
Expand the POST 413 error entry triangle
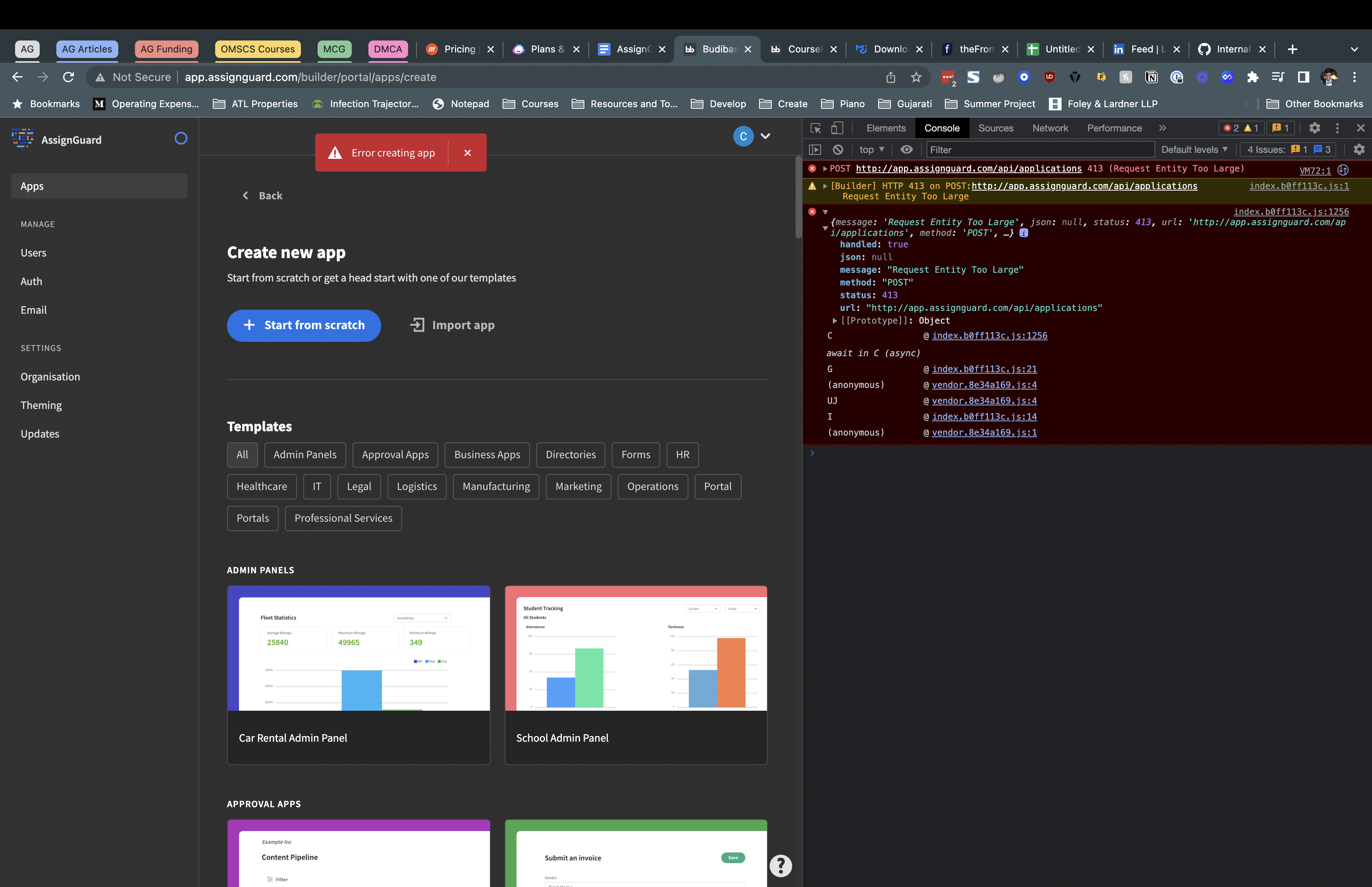click(825, 169)
